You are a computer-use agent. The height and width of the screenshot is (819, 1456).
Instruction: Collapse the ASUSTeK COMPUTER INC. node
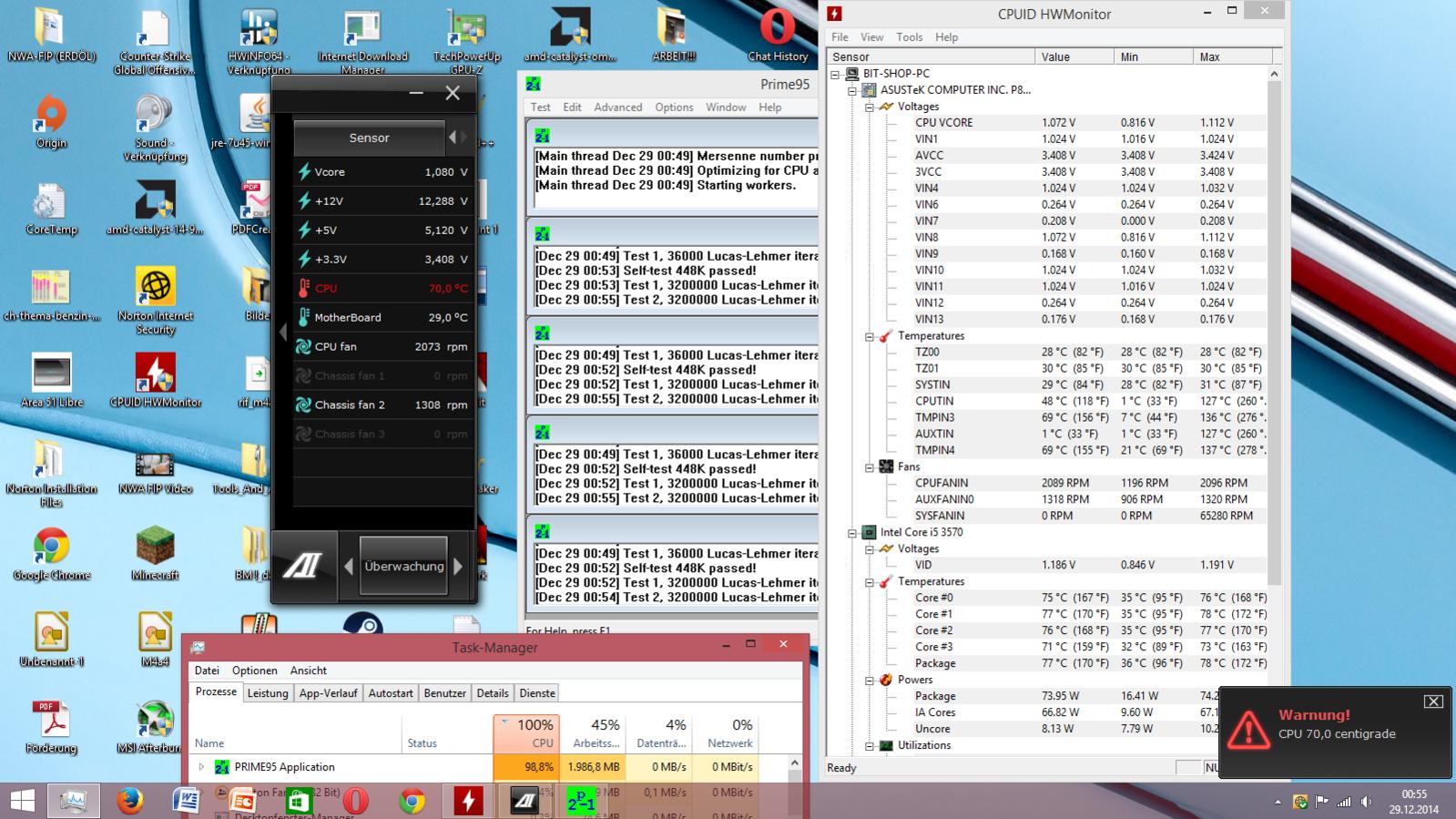pos(851,90)
